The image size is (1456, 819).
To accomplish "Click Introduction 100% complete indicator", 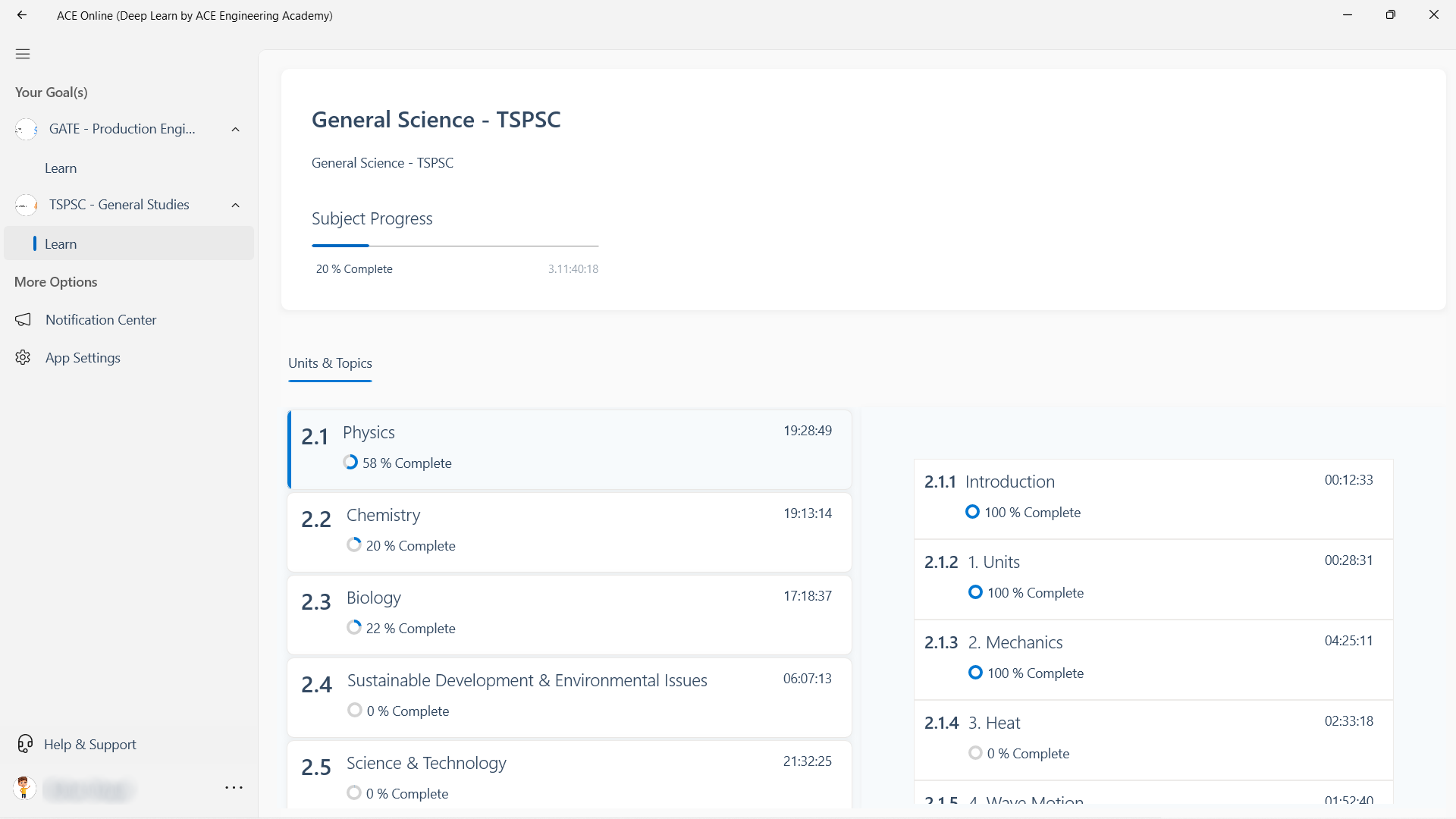I will (972, 512).
